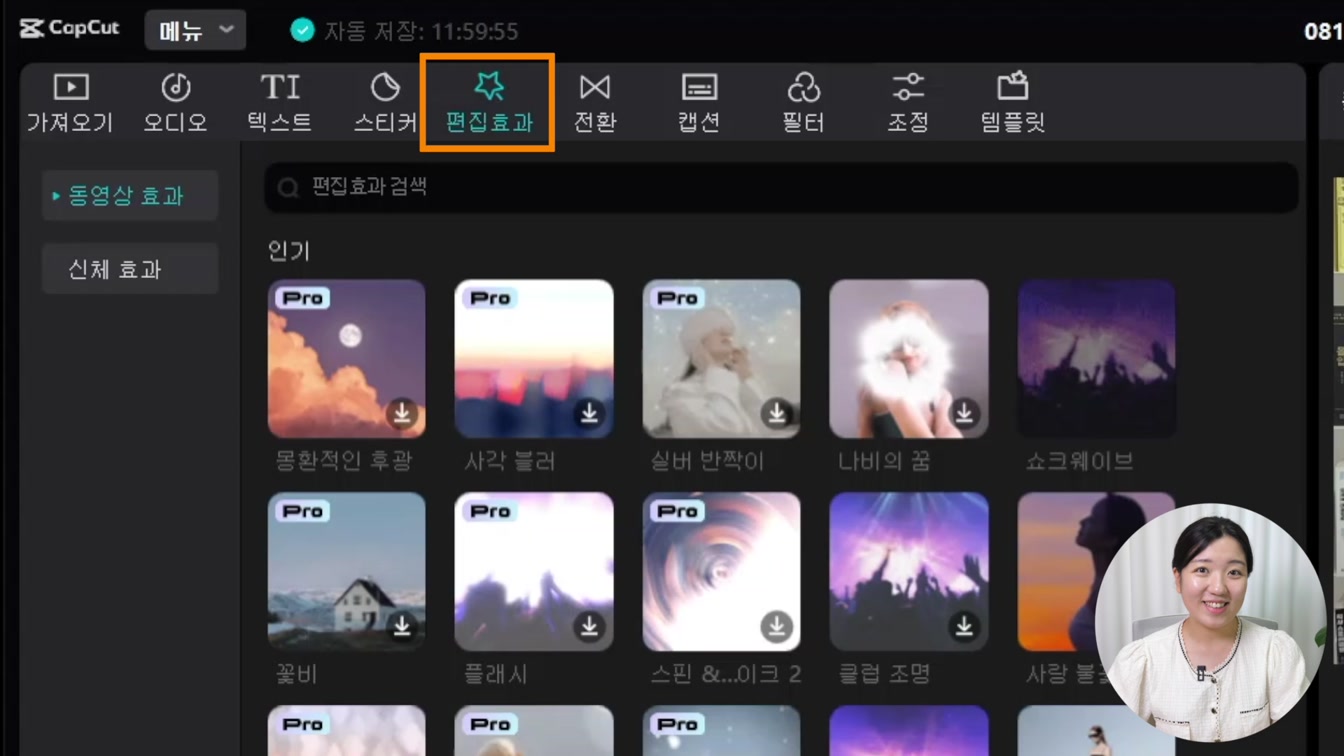Select the 꽃비 house thumbnail
This screenshot has width=1344, height=756.
[346, 572]
